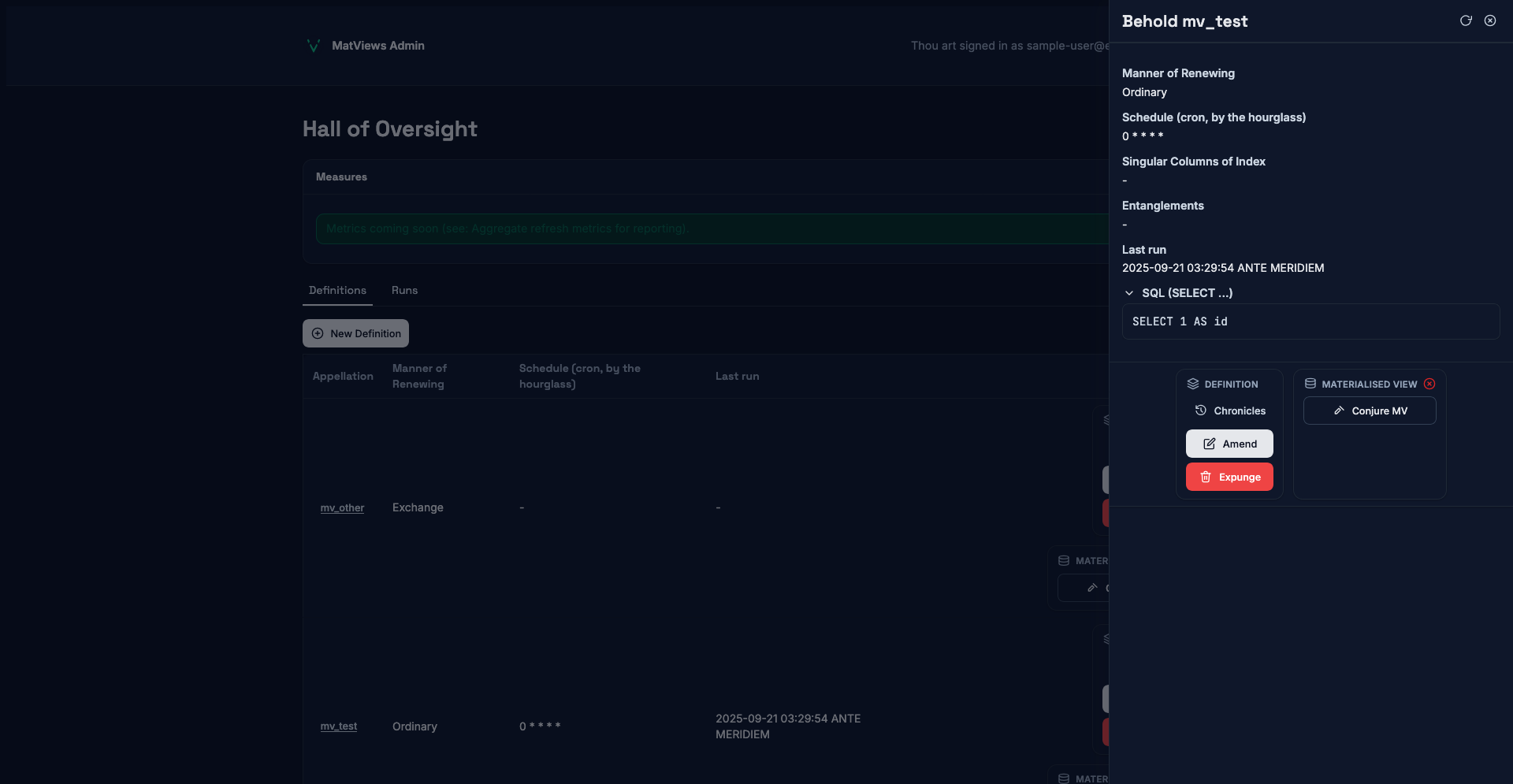Open the mv_other definition link
This screenshot has height=784, width=1513.
click(x=342, y=508)
